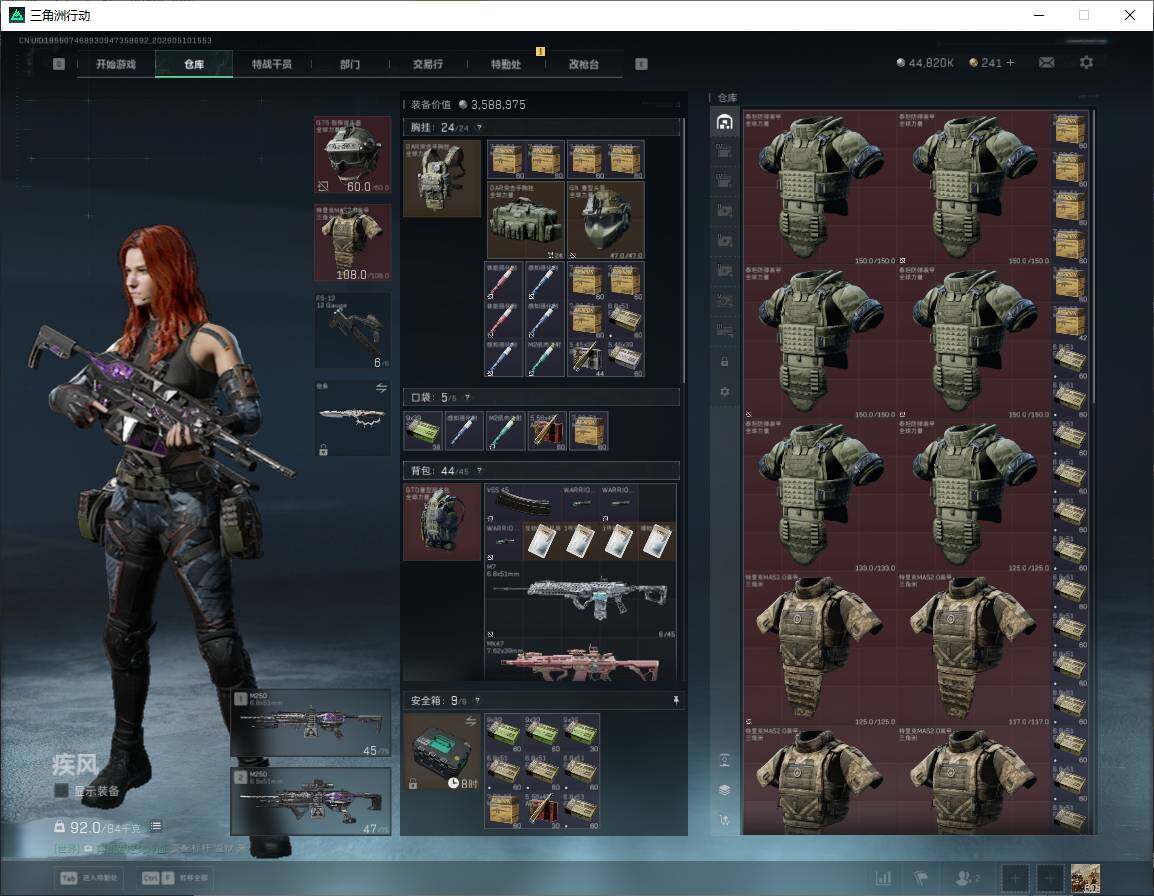Toggle the 显示装备 checkbox
Screen dimensions: 1154x896
point(61,791)
